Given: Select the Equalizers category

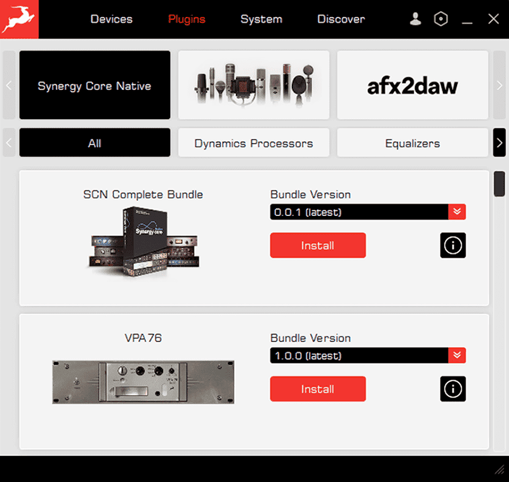Looking at the screenshot, I should (x=412, y=143).
